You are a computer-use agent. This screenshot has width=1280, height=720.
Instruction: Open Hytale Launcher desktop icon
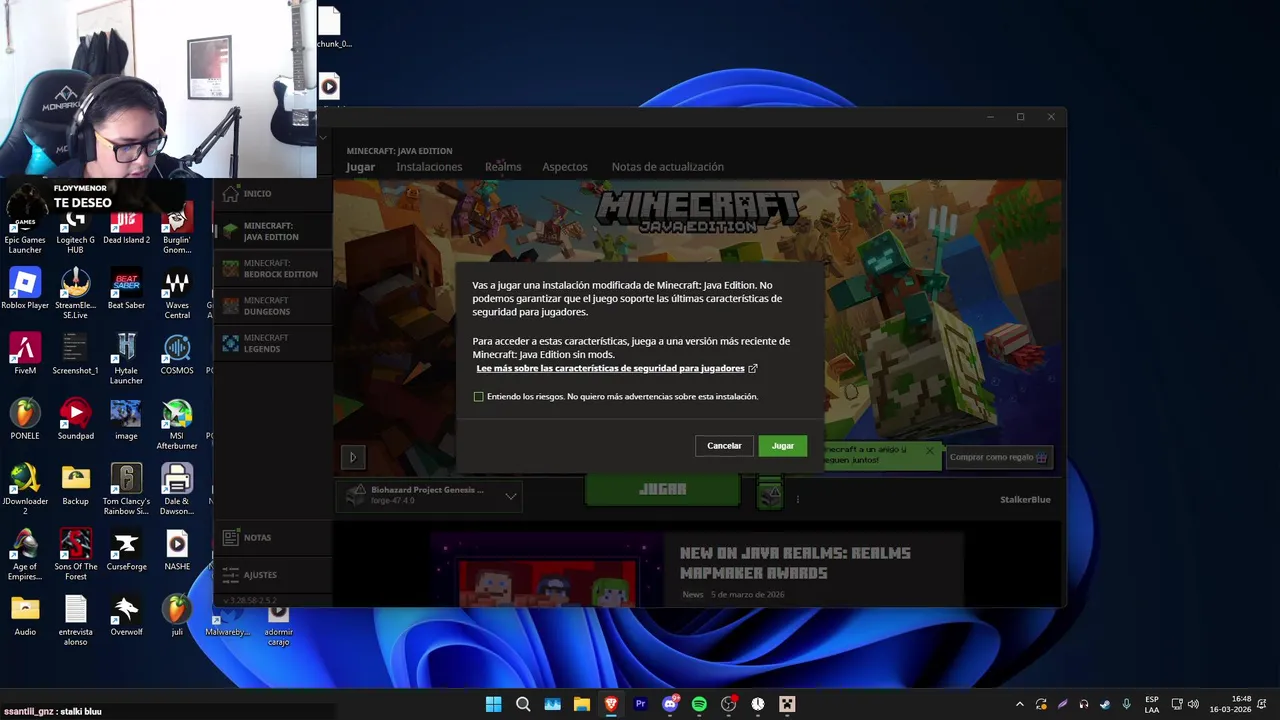[x=126, y=358]
